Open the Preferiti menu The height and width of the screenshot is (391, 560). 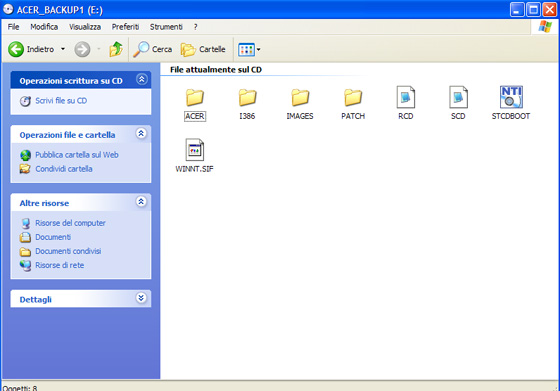(x=125, y=27)
